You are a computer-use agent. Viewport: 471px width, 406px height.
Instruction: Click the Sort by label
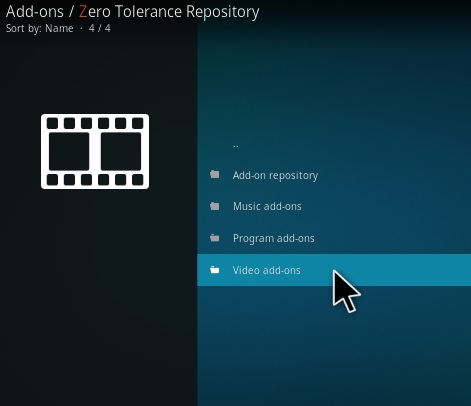point(24,29)
